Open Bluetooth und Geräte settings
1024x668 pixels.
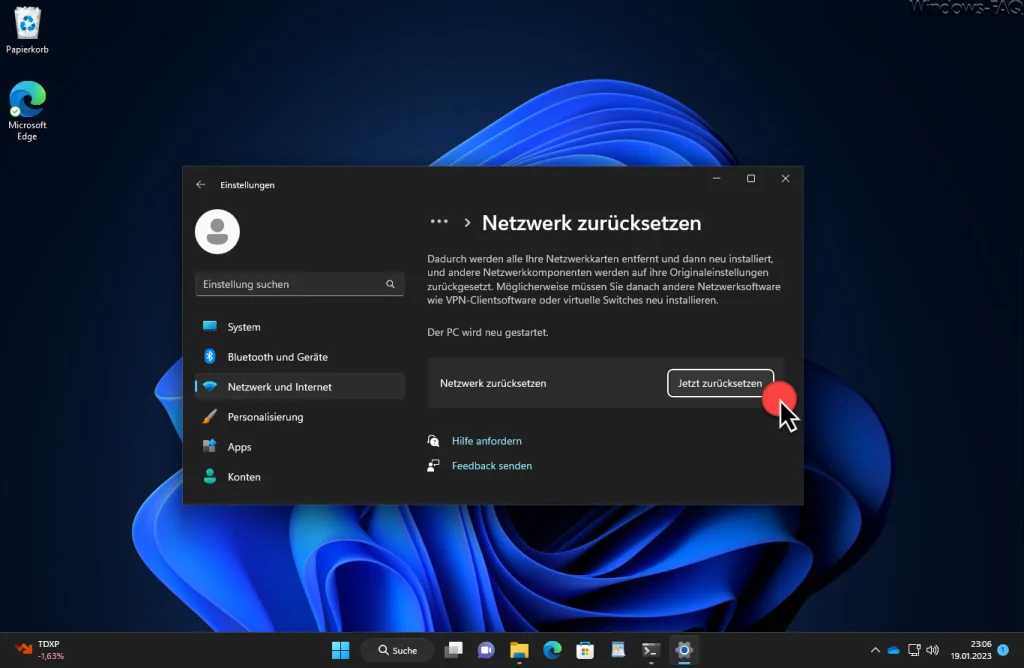[x=300, y=357]
